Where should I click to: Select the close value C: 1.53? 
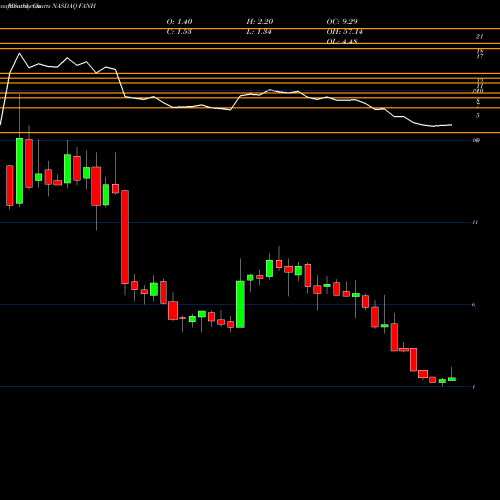click(179, 32)
